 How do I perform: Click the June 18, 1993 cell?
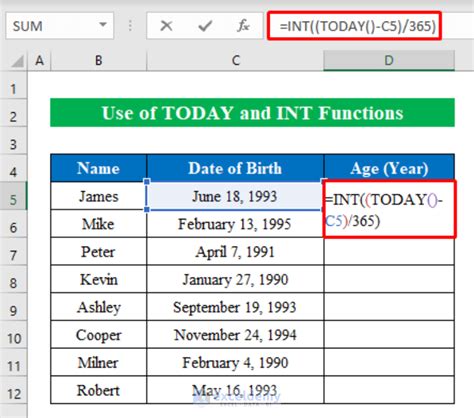tap(235, 196)
